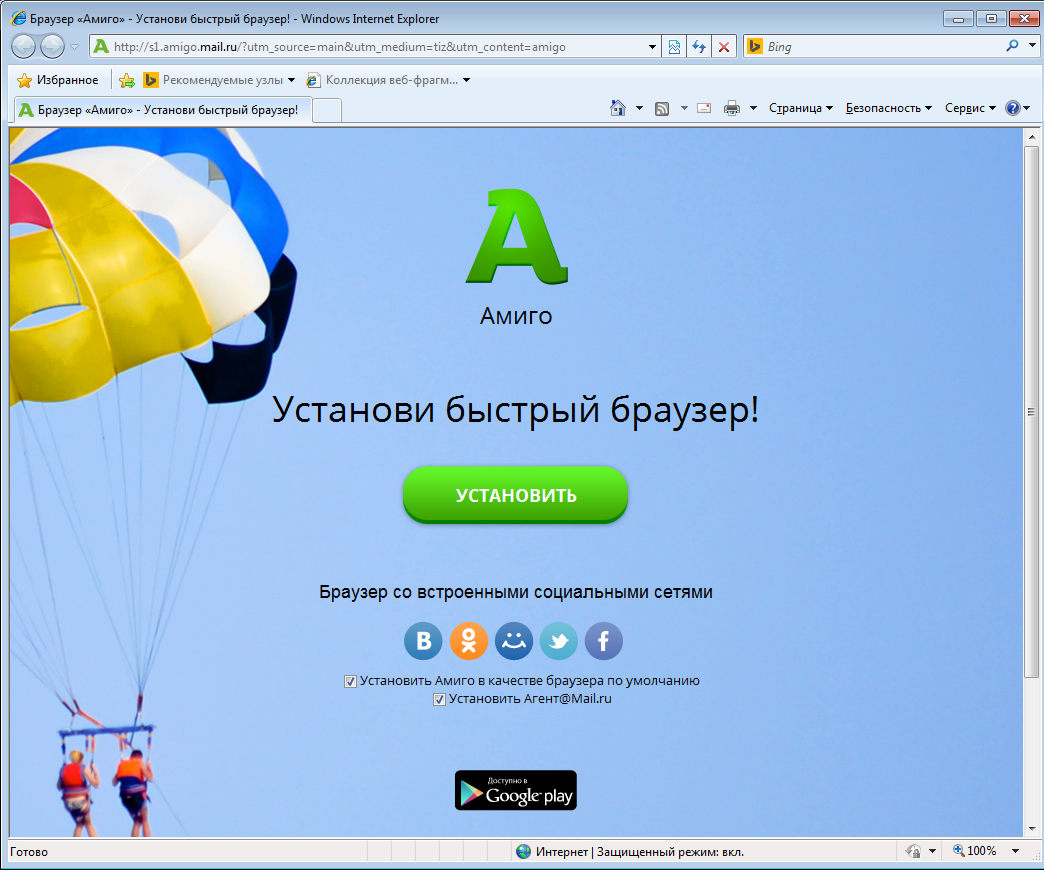Expand the address bar history dropdown
The width and height of the screenshot is (1044, 870).
coord(653,47)
